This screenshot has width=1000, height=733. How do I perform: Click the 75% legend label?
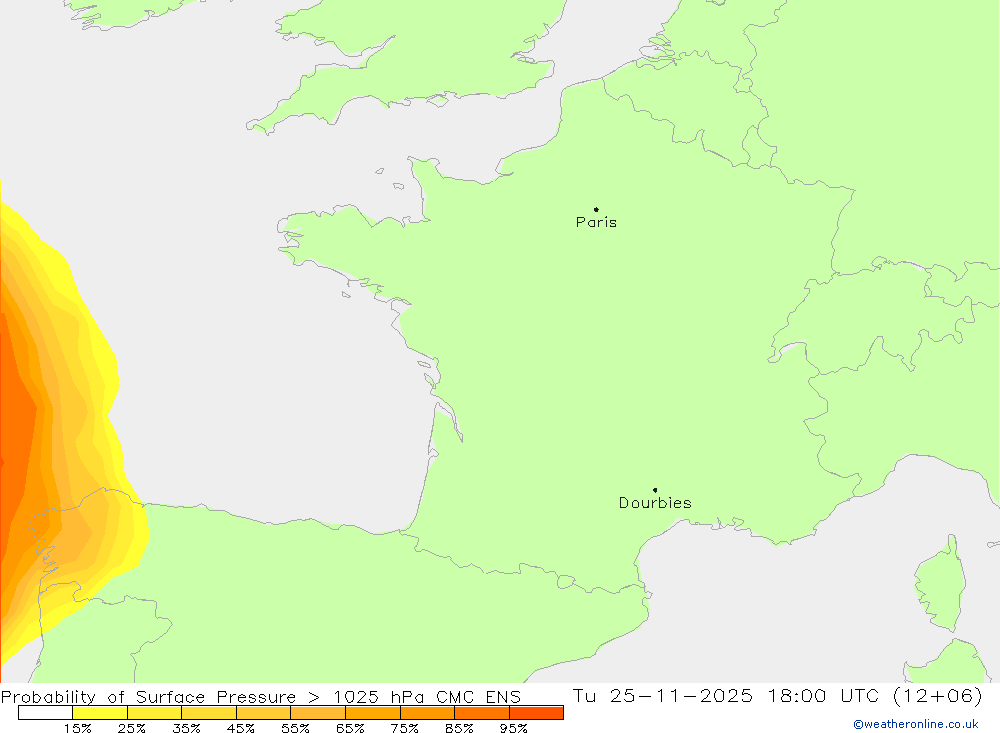tap(404, 728)
